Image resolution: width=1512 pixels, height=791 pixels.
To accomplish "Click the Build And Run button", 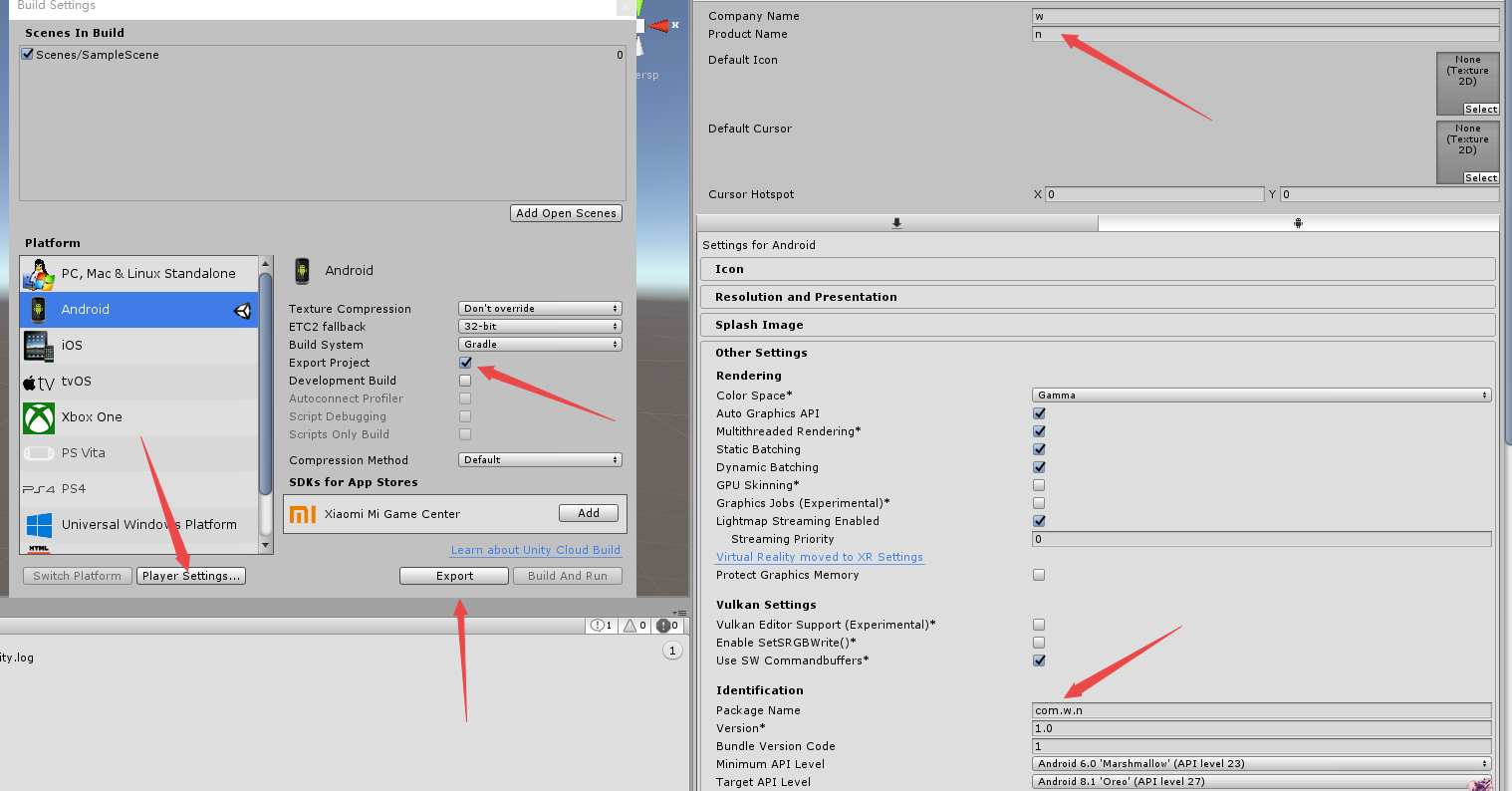I will point(568,576).
